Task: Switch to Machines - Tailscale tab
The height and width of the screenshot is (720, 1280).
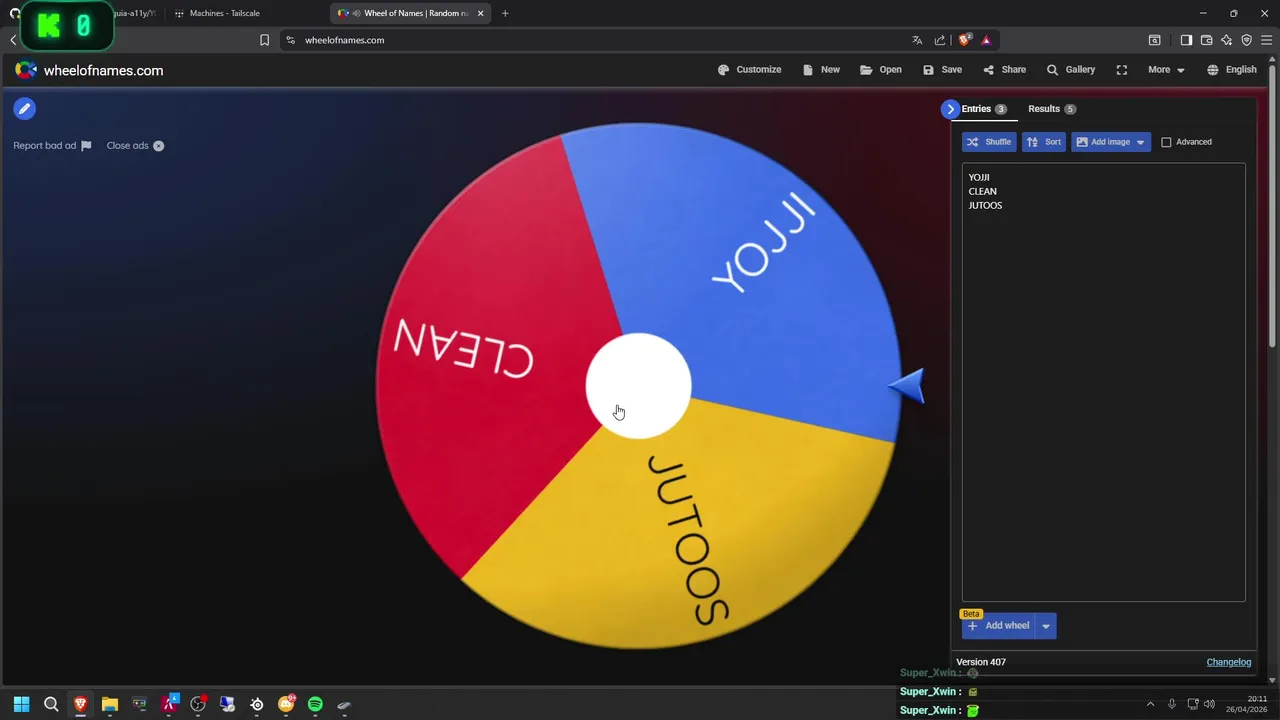Action: coord(224,13)
